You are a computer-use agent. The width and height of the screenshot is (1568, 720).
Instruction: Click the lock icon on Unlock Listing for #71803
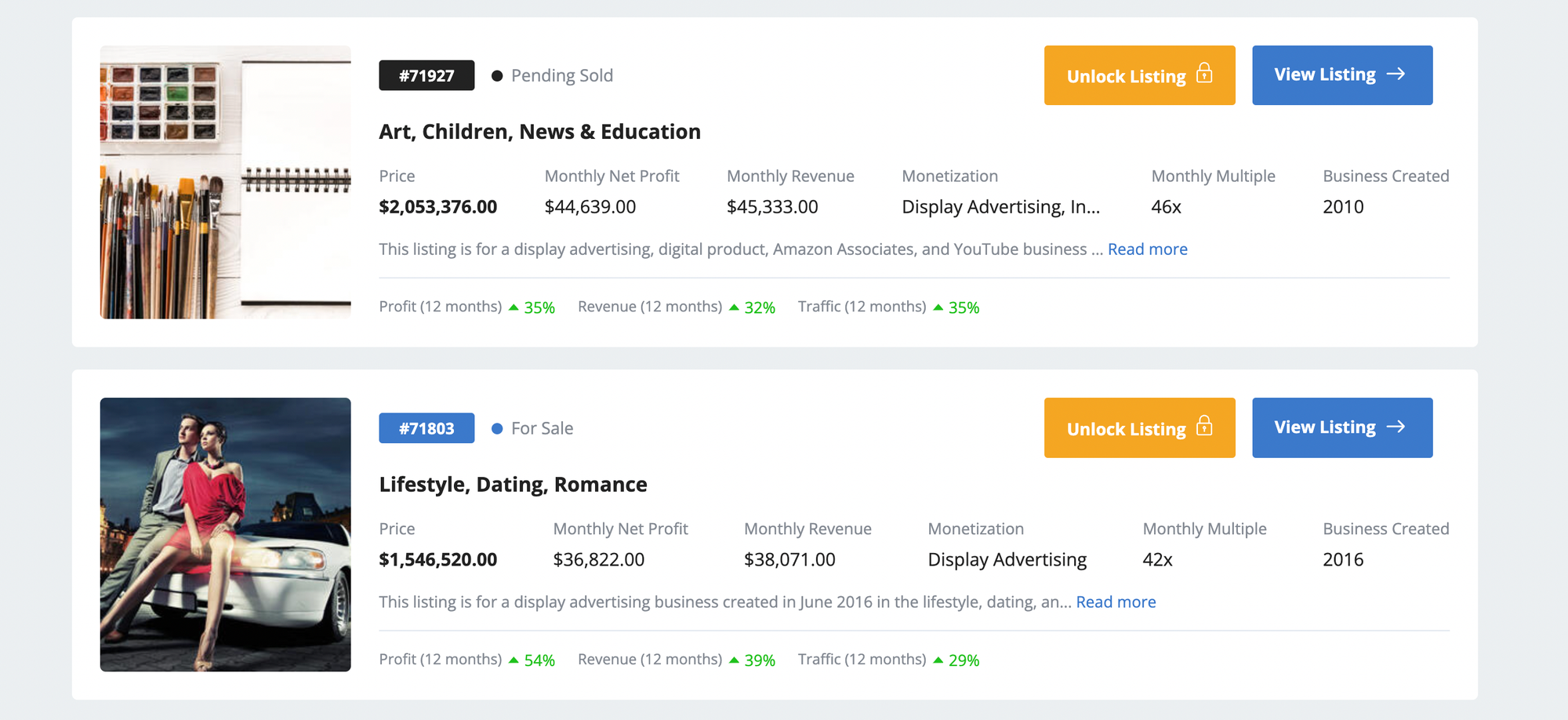1204,428
